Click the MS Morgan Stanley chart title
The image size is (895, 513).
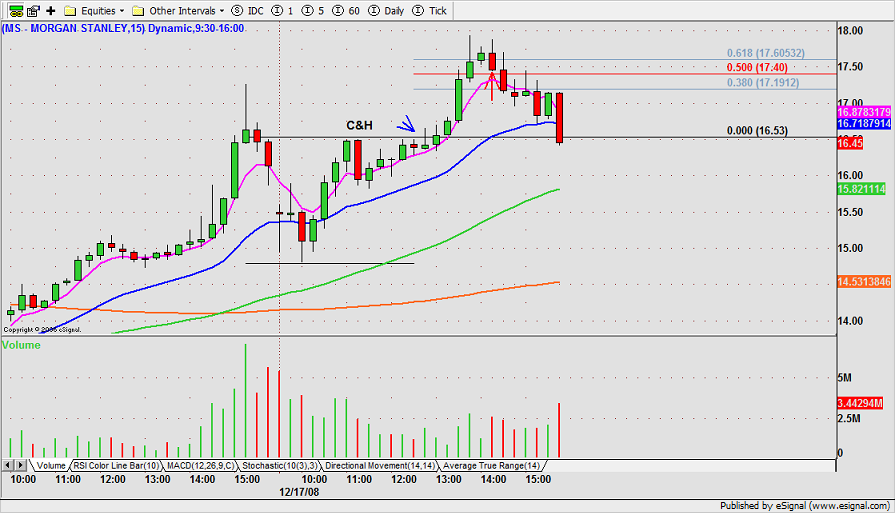tap(123, 29)
